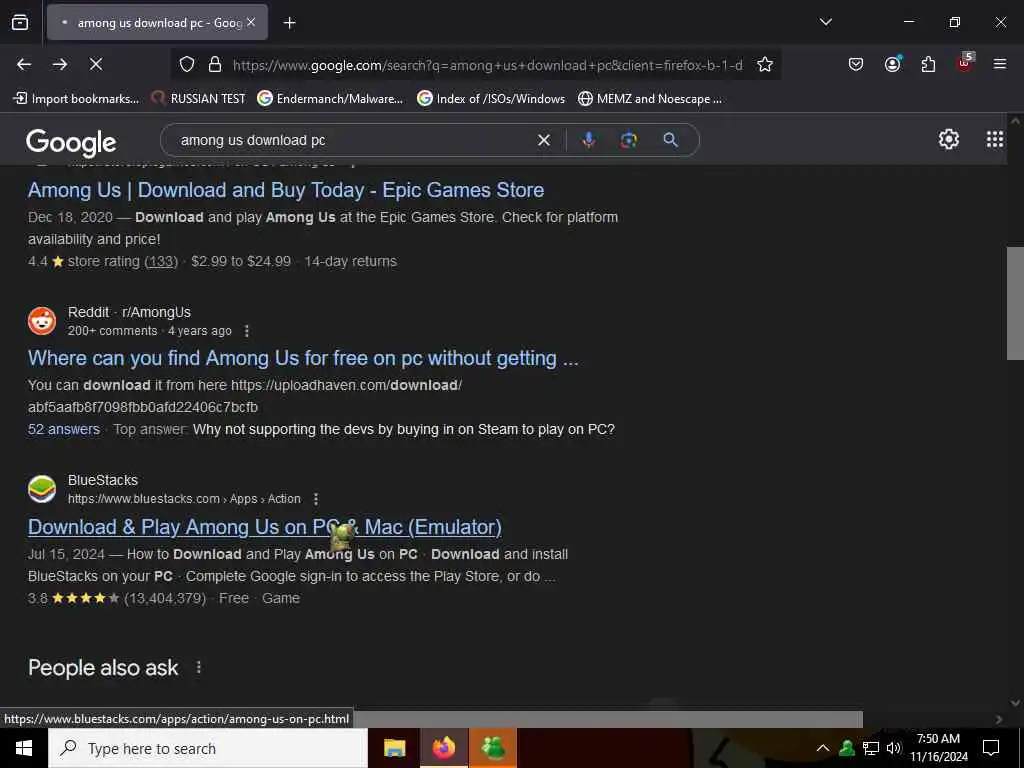This screenshot has height=768, width=1024.
Task: Open network status tray icon
Action: 870,748
